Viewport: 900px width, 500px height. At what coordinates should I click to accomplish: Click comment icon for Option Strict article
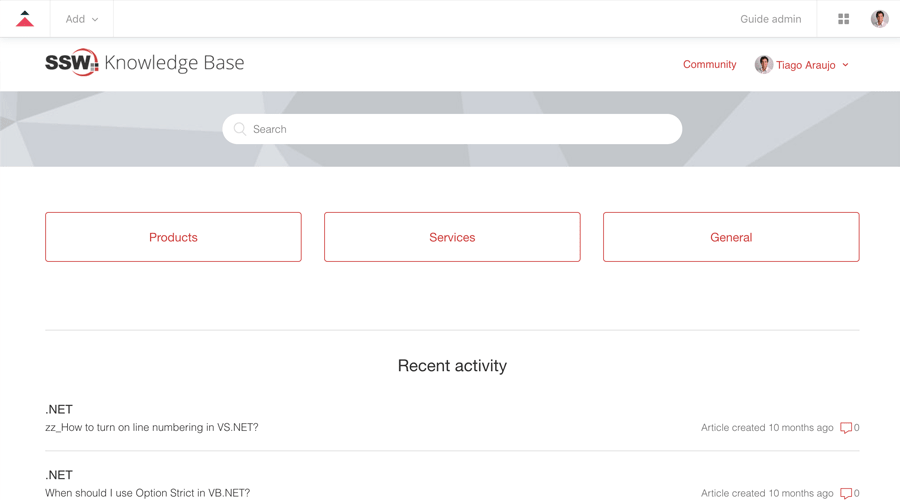tap(845, 494)
